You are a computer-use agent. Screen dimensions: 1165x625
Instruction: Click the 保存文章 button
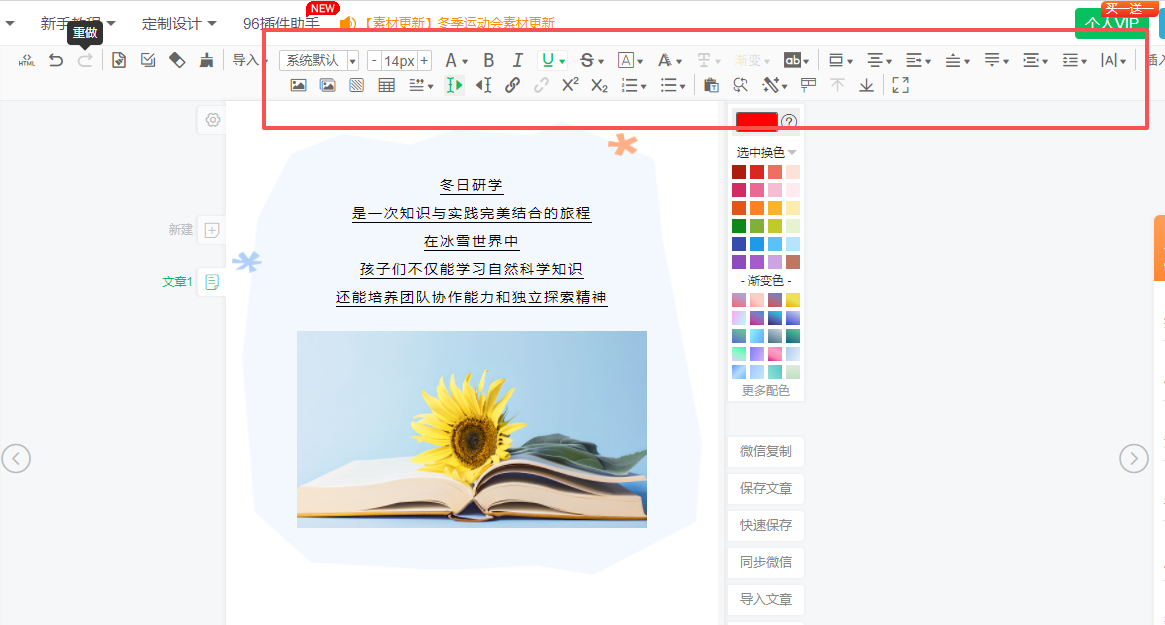pos(765,489)
